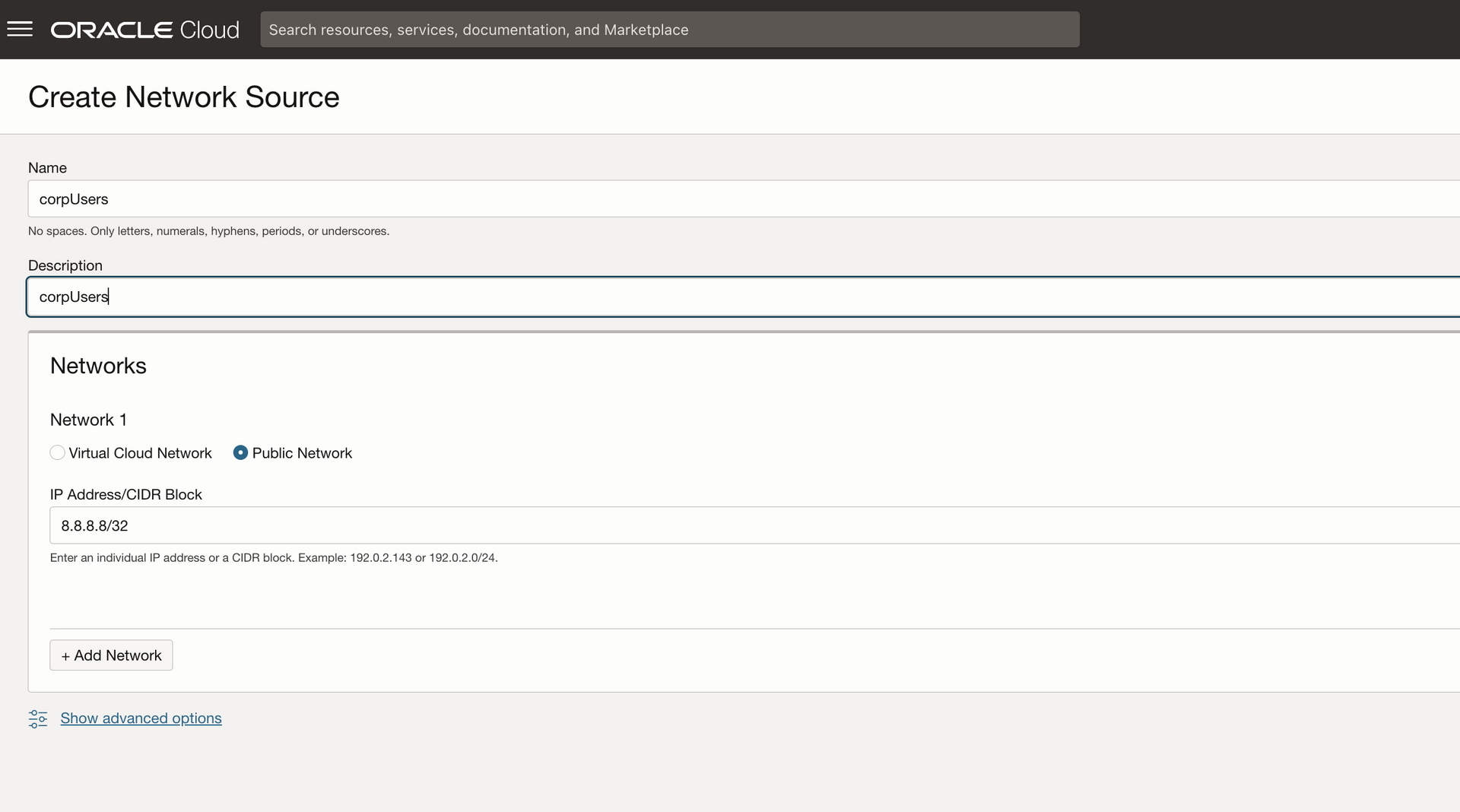Click the IP Address/CIDR Block input field
Viewport: 1460px width, 812px height.
pos(754,525)
